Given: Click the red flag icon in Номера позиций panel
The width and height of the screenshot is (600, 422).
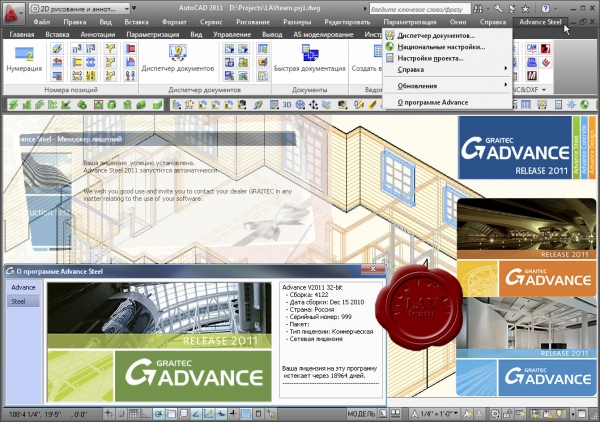Looking at the screenshot, I should [x=130, y=49].
